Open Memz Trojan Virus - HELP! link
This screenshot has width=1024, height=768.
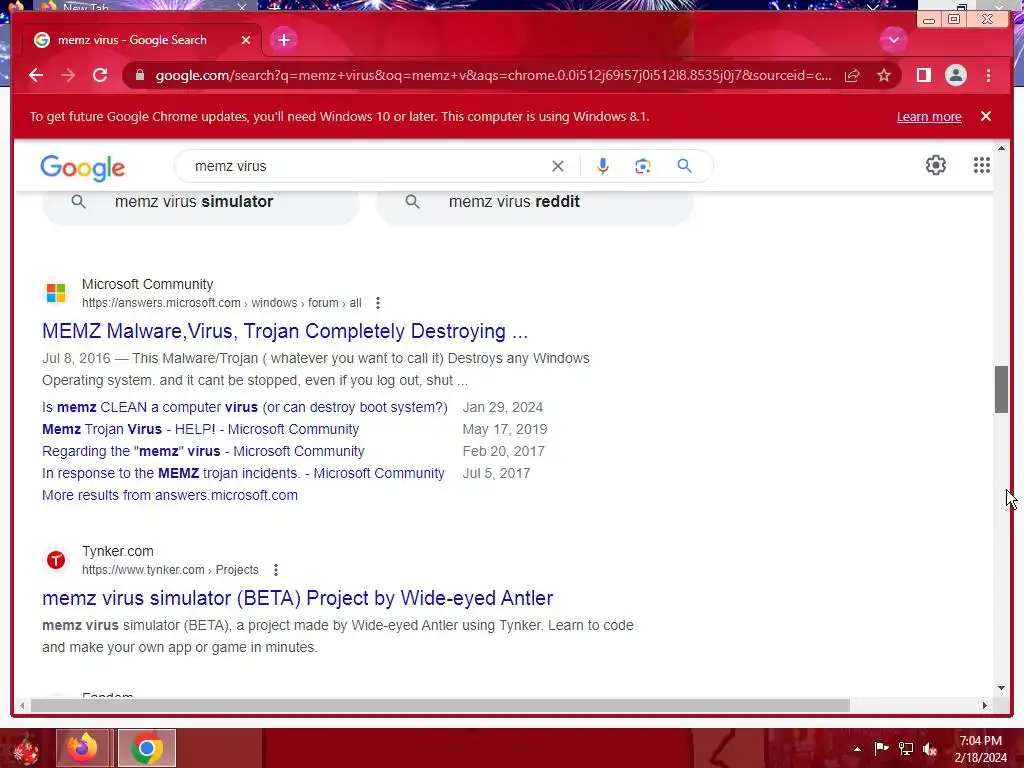tap(200, 430)
